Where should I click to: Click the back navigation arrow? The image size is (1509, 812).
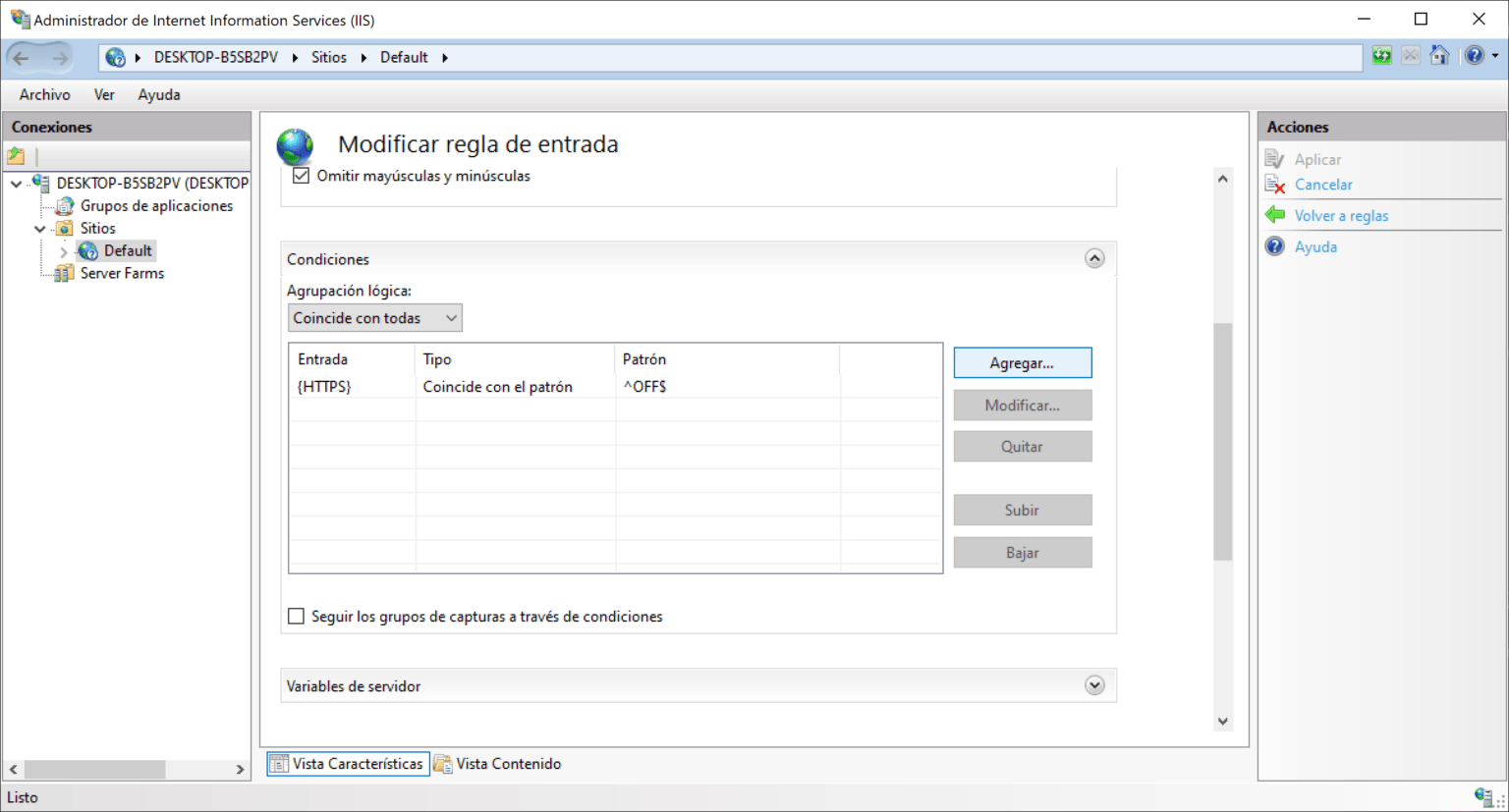[22, 58]
